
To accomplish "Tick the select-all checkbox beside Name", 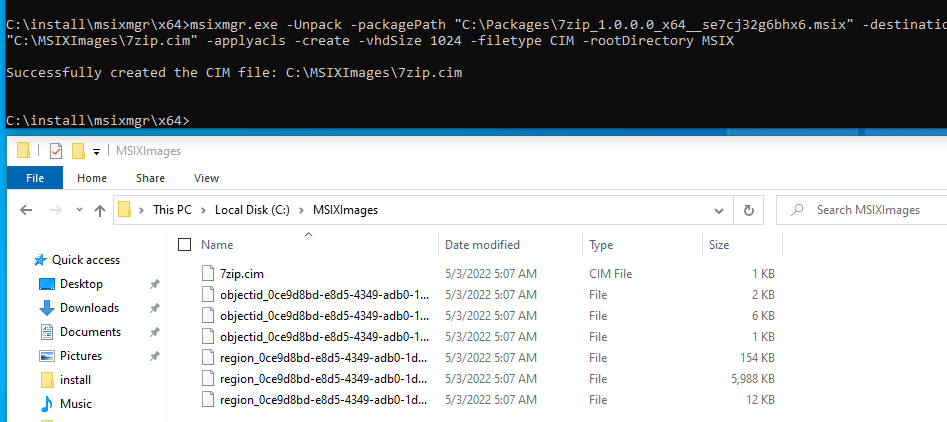I will pos(184,245).
